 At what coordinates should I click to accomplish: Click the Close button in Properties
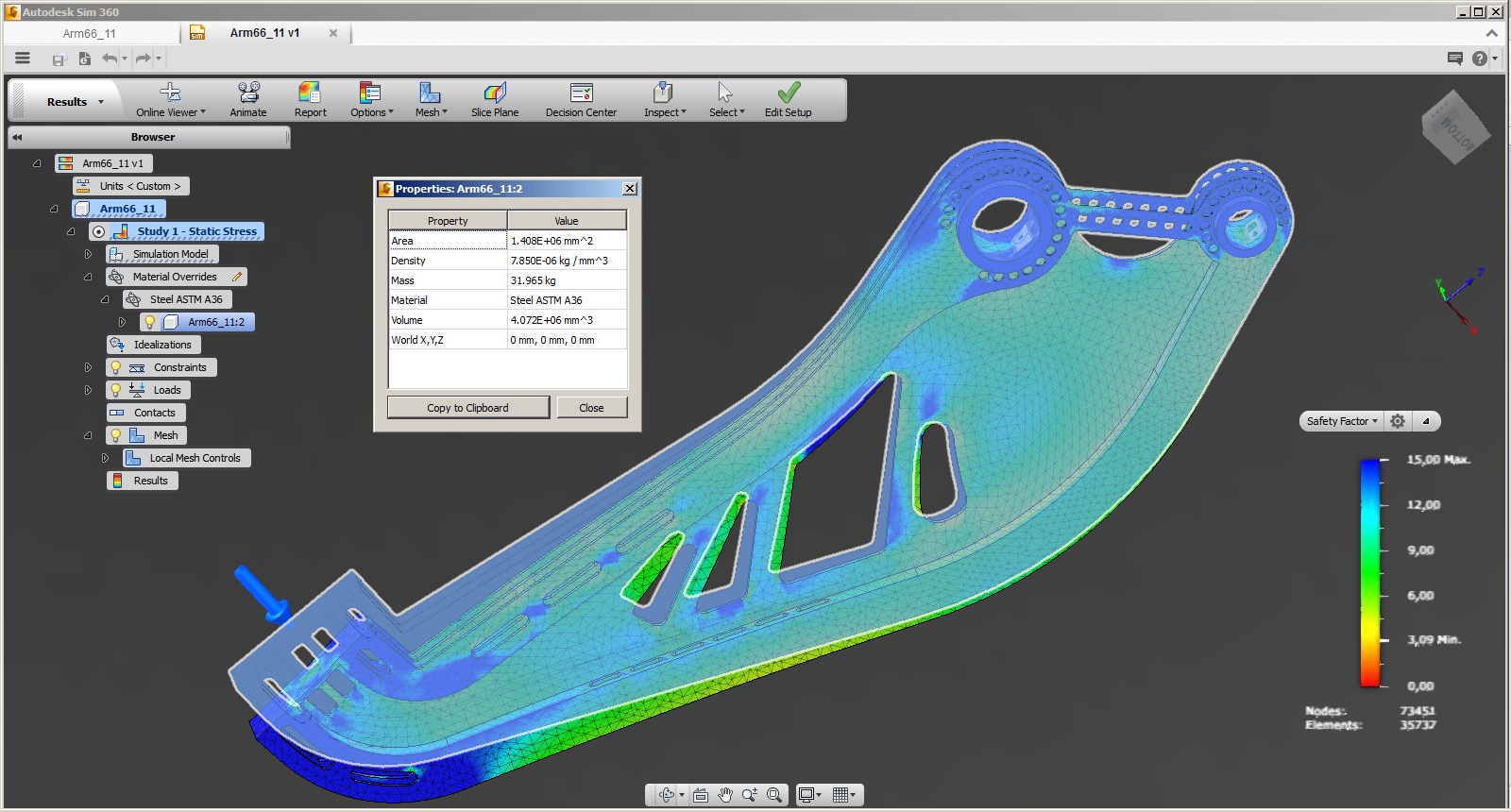click(591, 408)
